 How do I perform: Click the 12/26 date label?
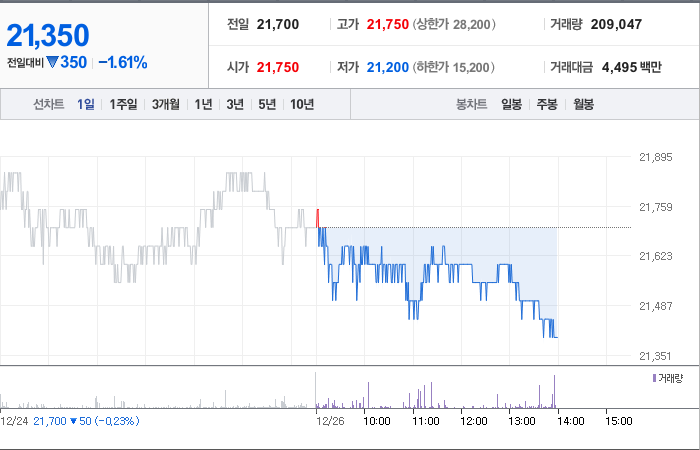pyautogui.click(x=330, y=421)
